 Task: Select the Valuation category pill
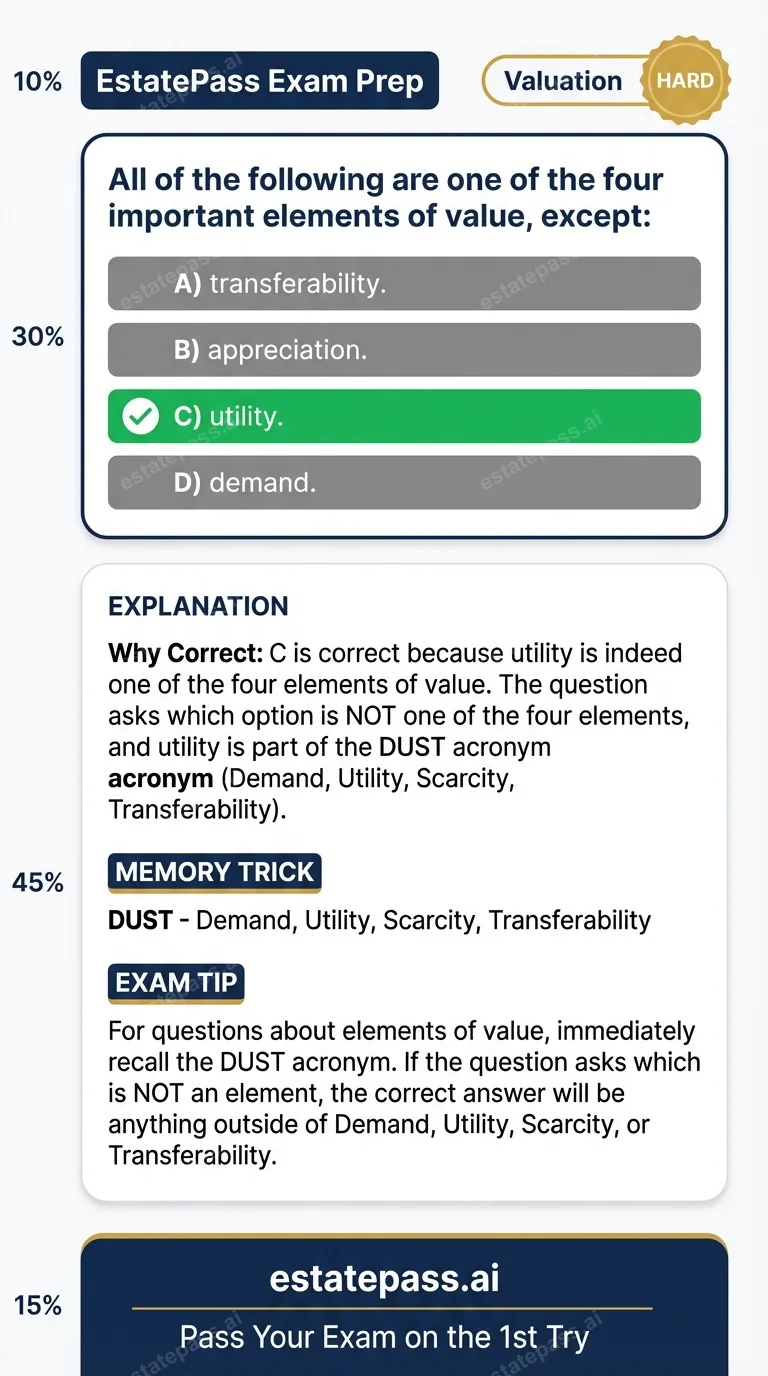click(565, 80)
